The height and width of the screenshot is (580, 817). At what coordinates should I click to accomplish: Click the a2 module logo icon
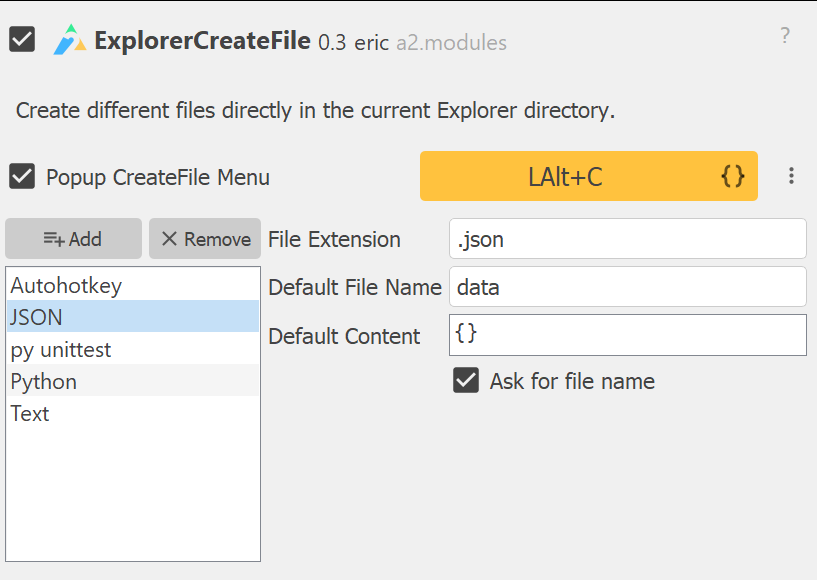click(x=70, y=40)
